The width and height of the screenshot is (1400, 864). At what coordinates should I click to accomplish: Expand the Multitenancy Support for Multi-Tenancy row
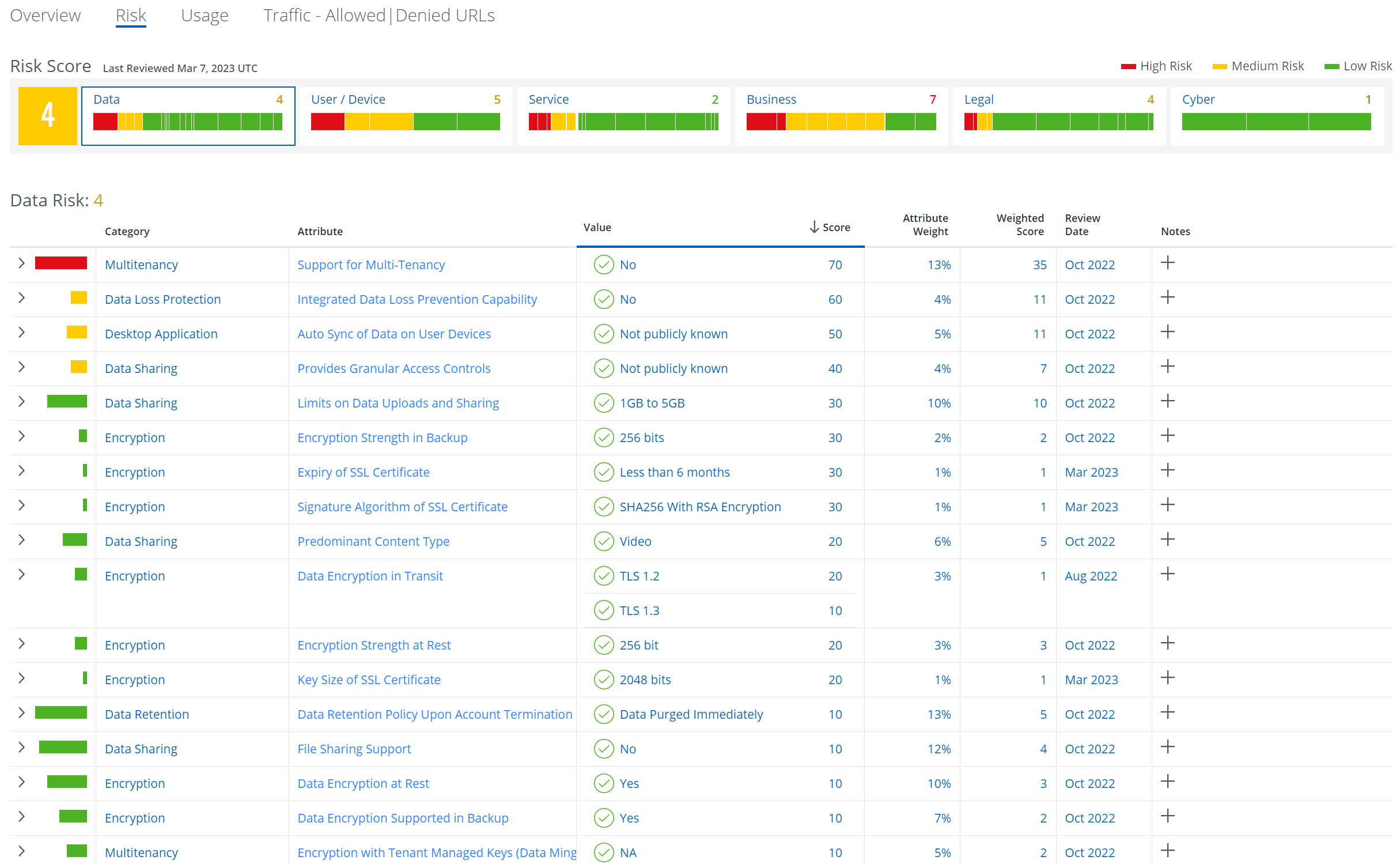pos(21,263)
